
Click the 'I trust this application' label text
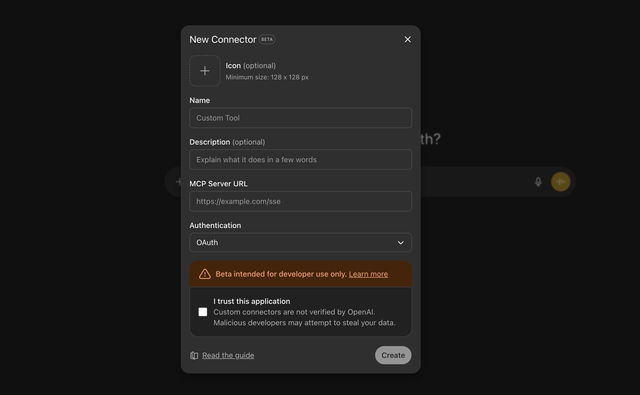pyautogui.click(x=252, y=301)
